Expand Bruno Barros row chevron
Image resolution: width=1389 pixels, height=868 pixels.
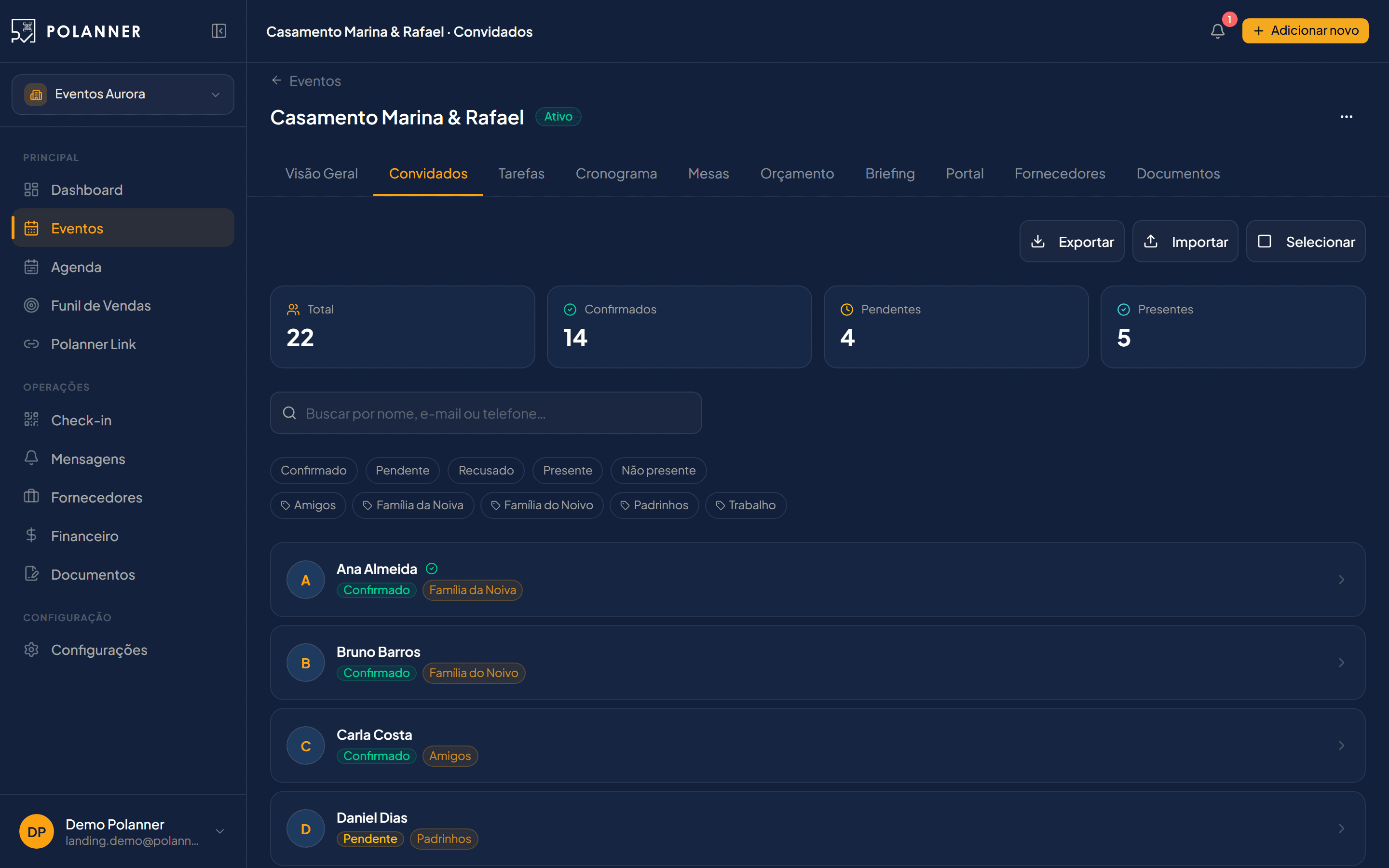tap(1341, 663)
